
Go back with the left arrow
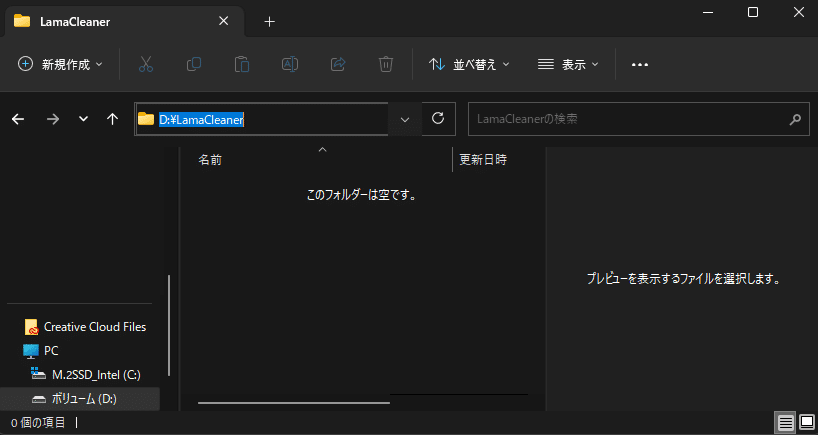coord(18,119)
